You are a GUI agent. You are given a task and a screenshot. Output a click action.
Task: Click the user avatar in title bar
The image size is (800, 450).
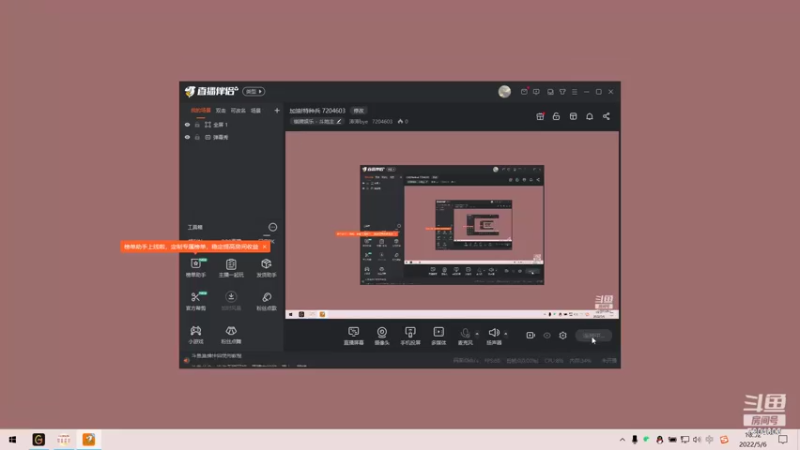click(x=504, y=91)
